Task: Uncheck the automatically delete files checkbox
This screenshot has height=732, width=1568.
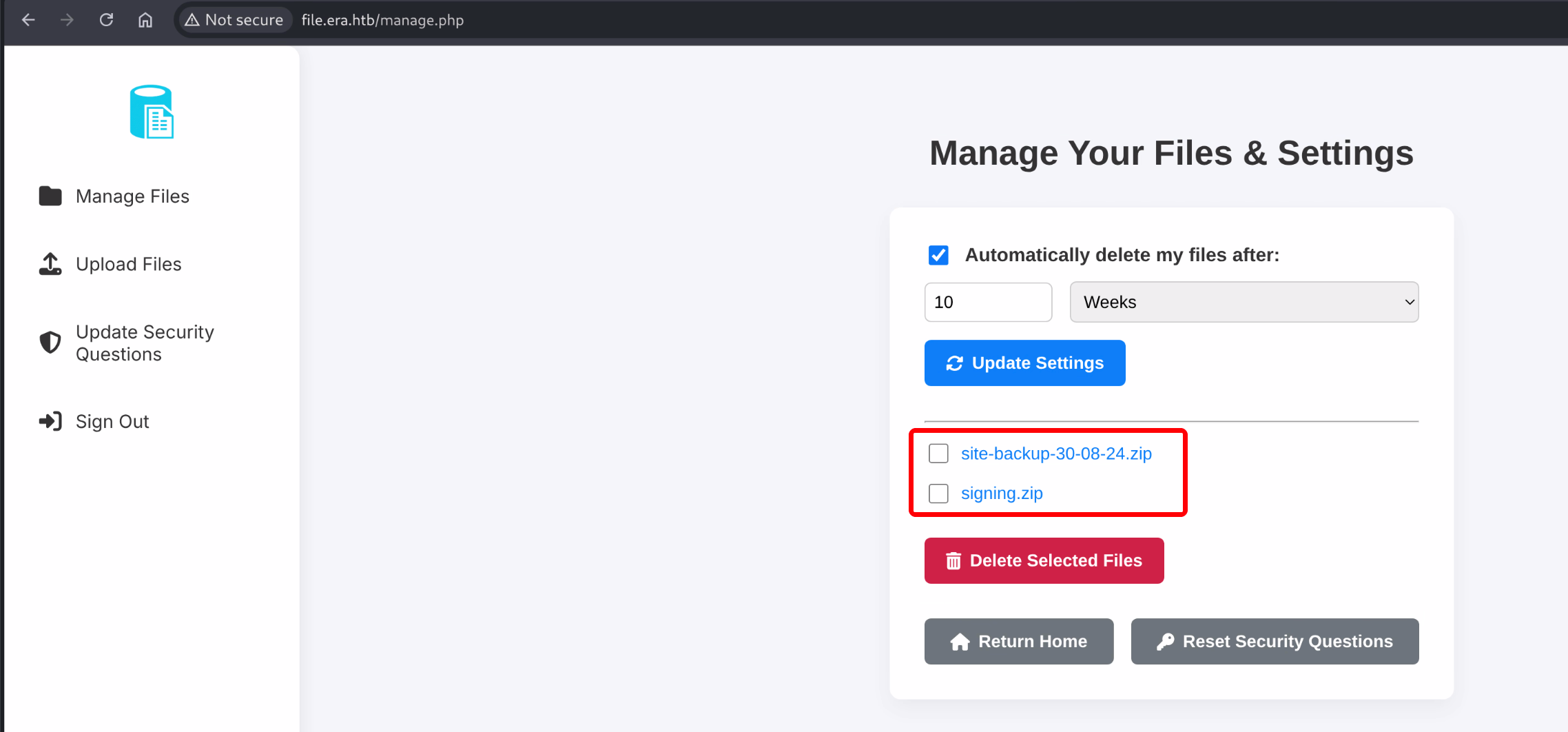Action: tap(938, 255)
